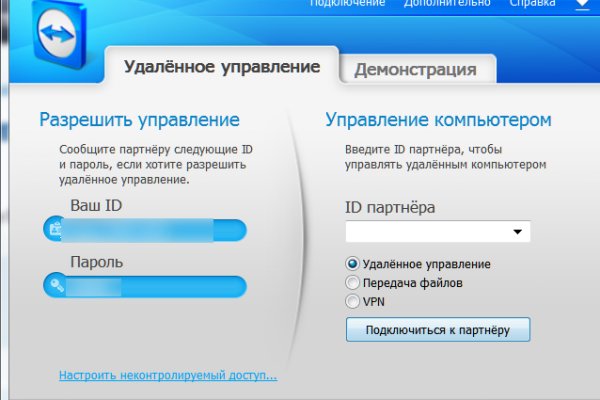Click into the ID партнёра text field
This screenshot has height=400, width=600.
point(426,232)
